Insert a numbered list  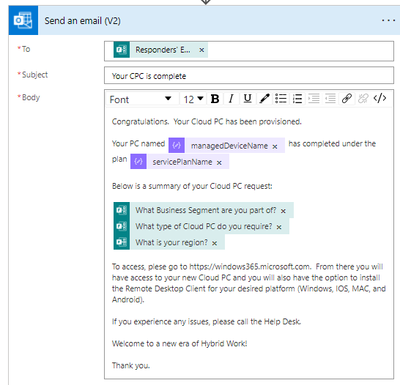[x=297, y=99]
